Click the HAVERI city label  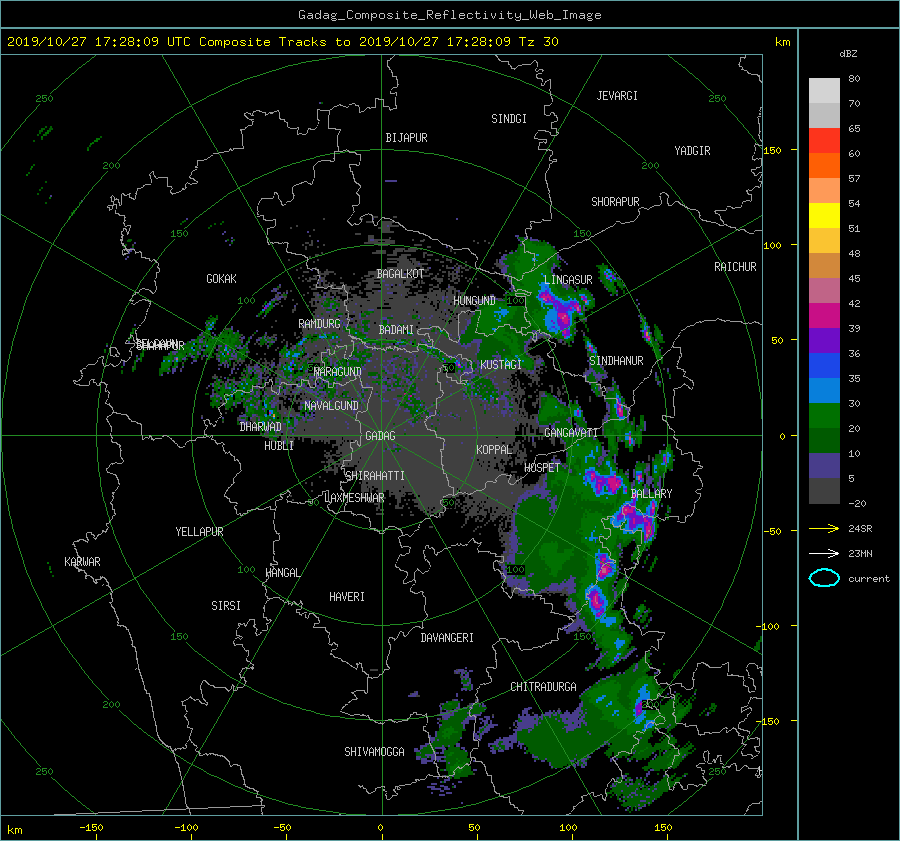pyautogui.click(x=347, y=597)
